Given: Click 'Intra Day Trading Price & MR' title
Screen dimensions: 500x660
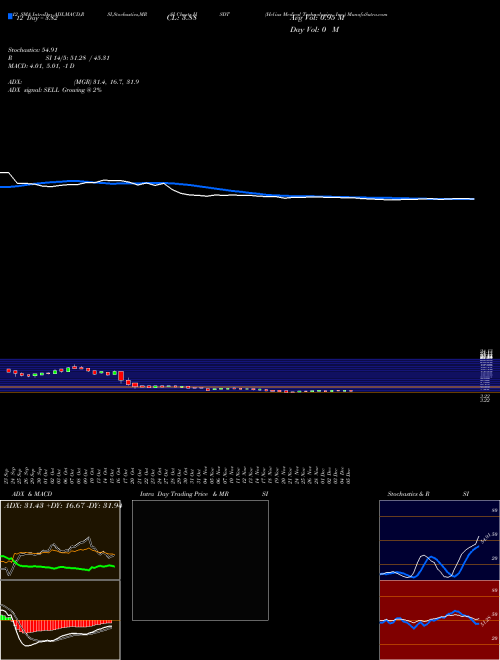Looking at the screenshot, I should click(184, 494).
